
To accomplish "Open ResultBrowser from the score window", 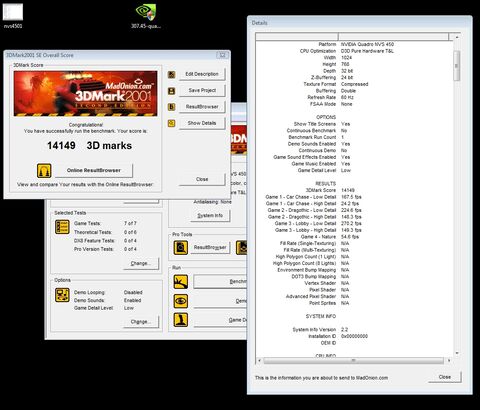I will [202, 107].
